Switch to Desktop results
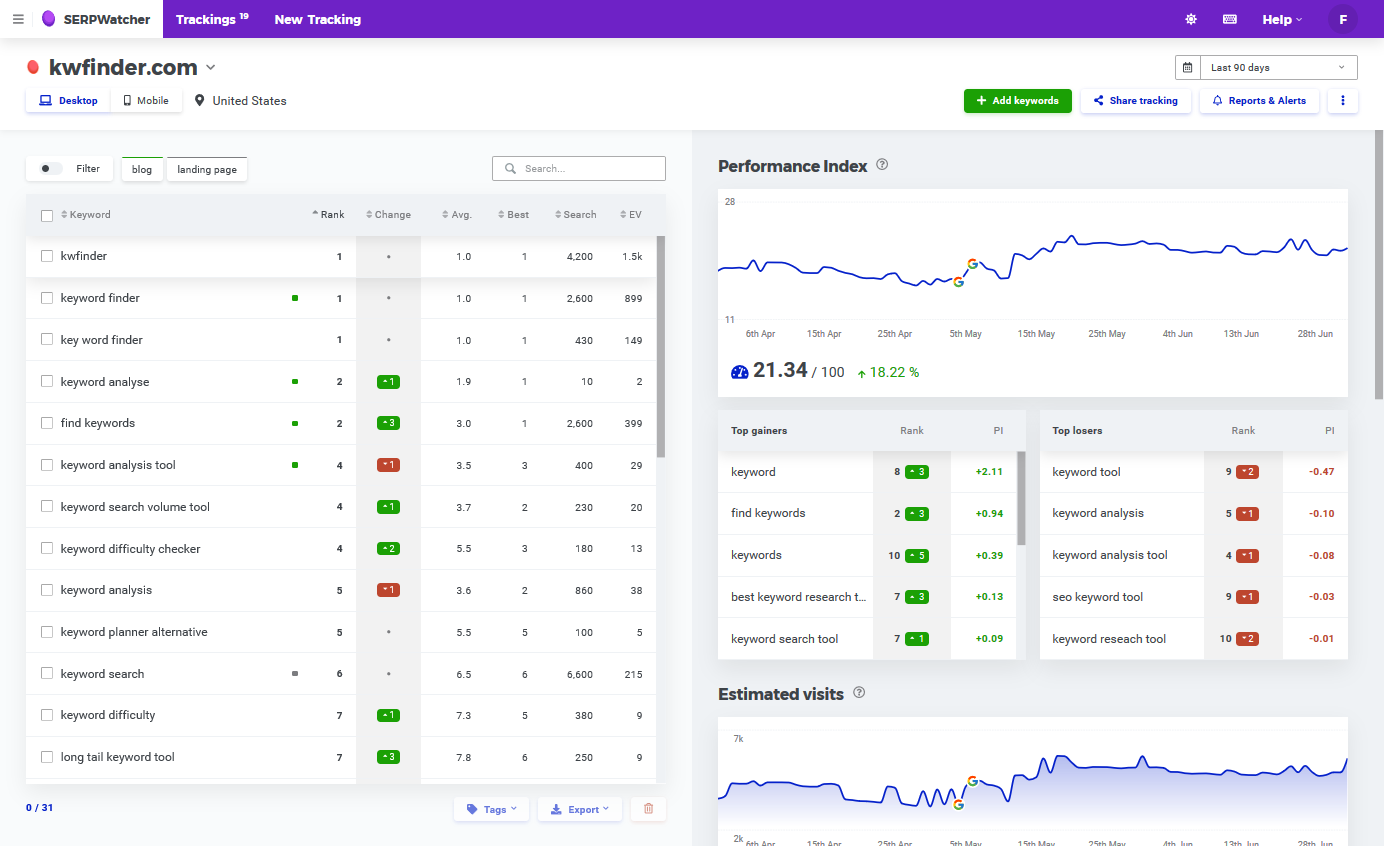The height and width of the screenshot is (846, 1384). [68, 101]
